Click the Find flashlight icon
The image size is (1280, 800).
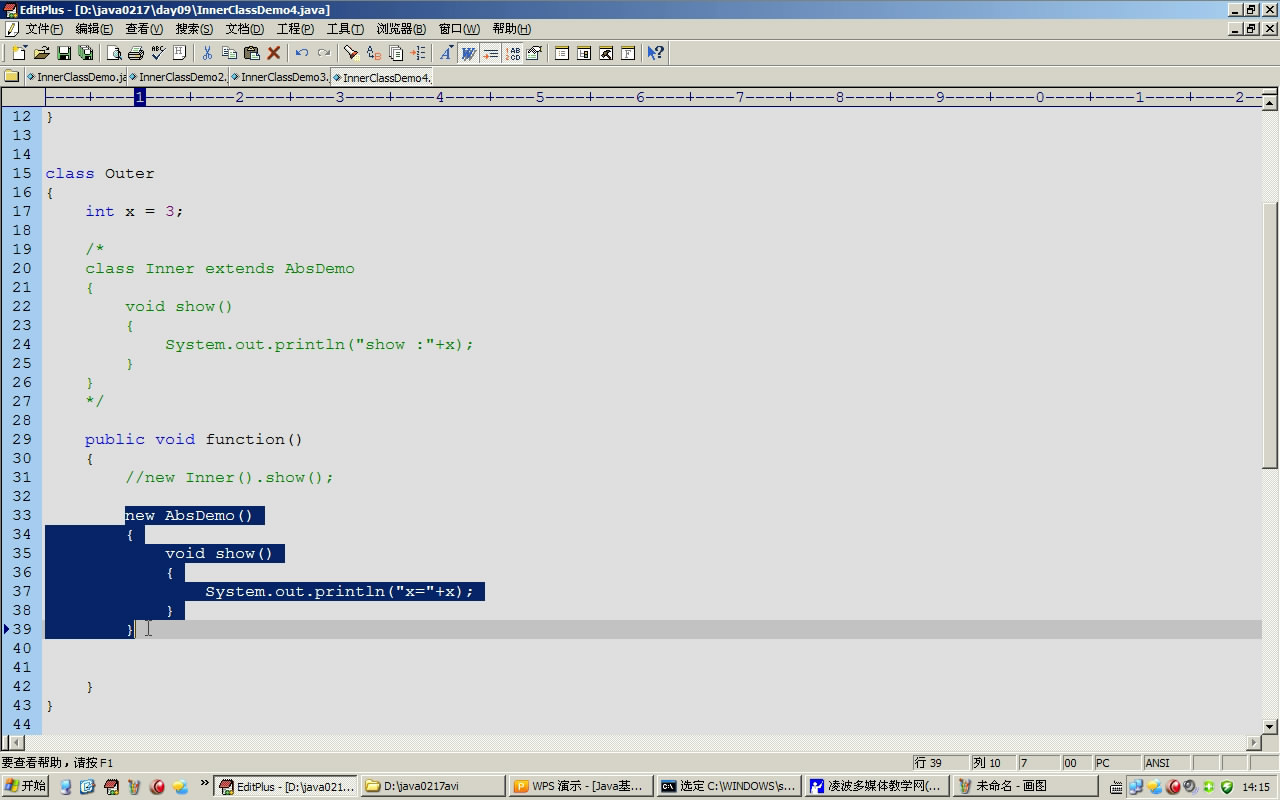click(x=351, y=53)
